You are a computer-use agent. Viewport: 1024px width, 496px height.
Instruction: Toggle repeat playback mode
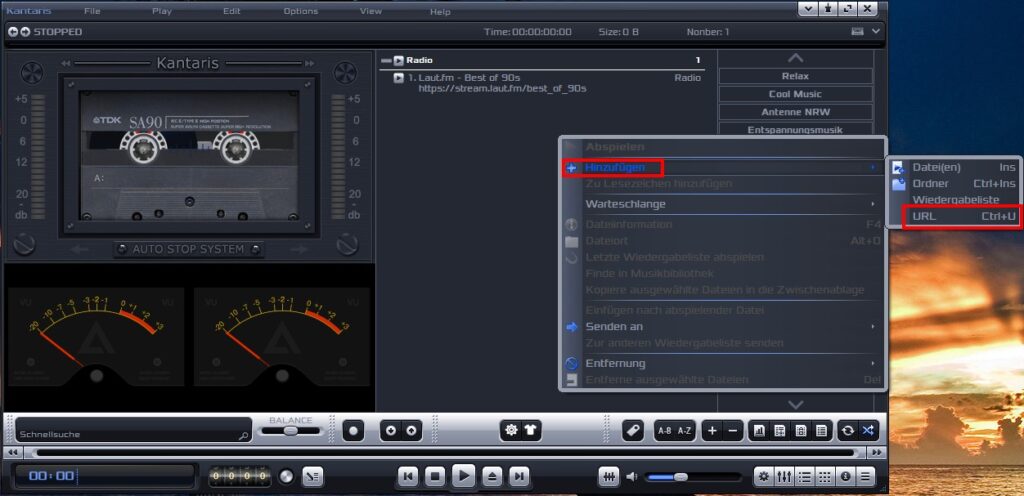coord(848,431)
